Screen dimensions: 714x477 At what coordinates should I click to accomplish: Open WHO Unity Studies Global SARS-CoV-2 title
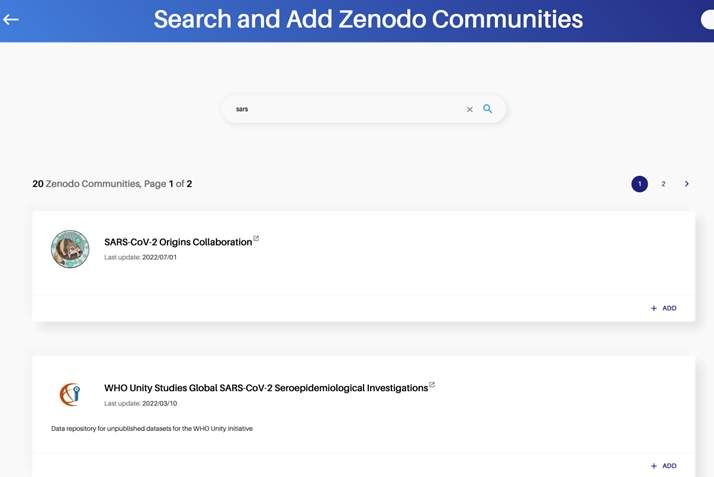[266, 388]
